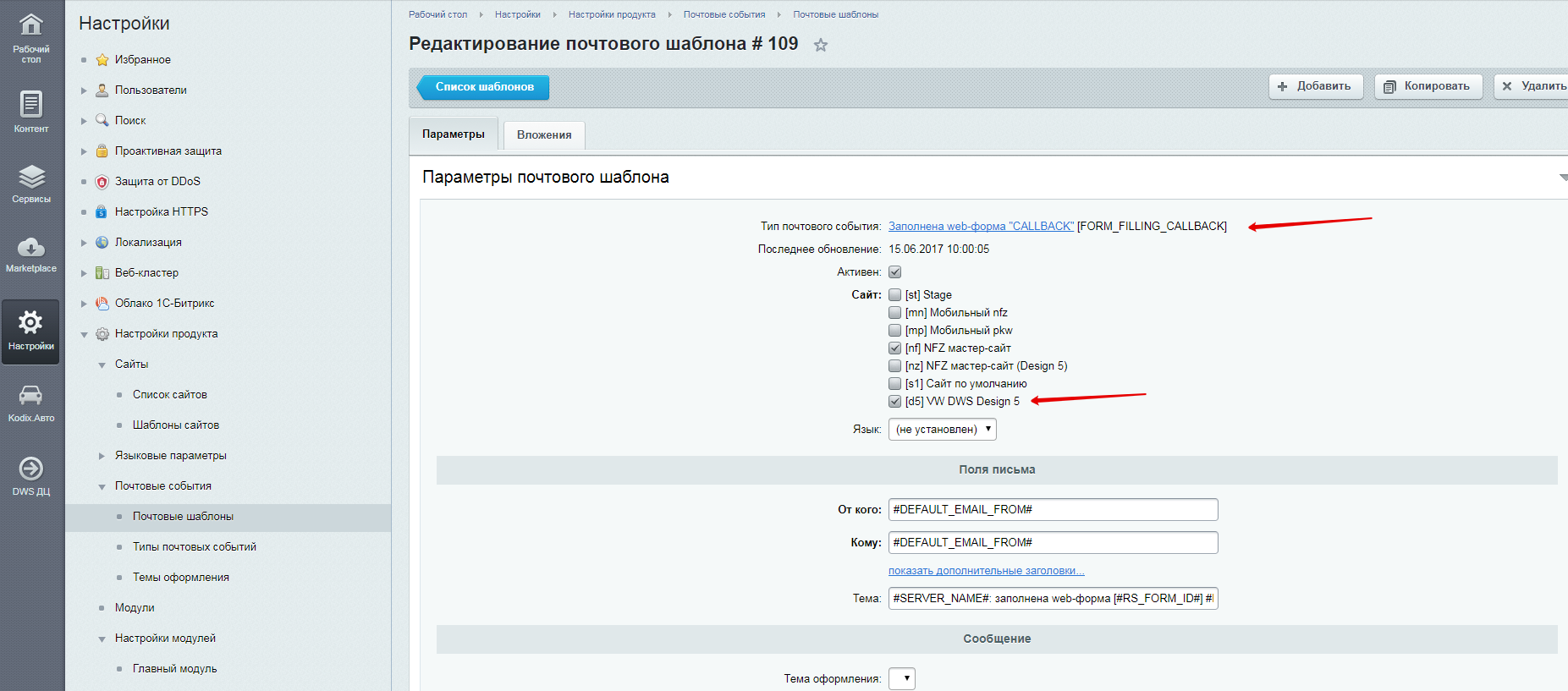
Task: Click the Избранное star icon
Action: click(102, 59)
